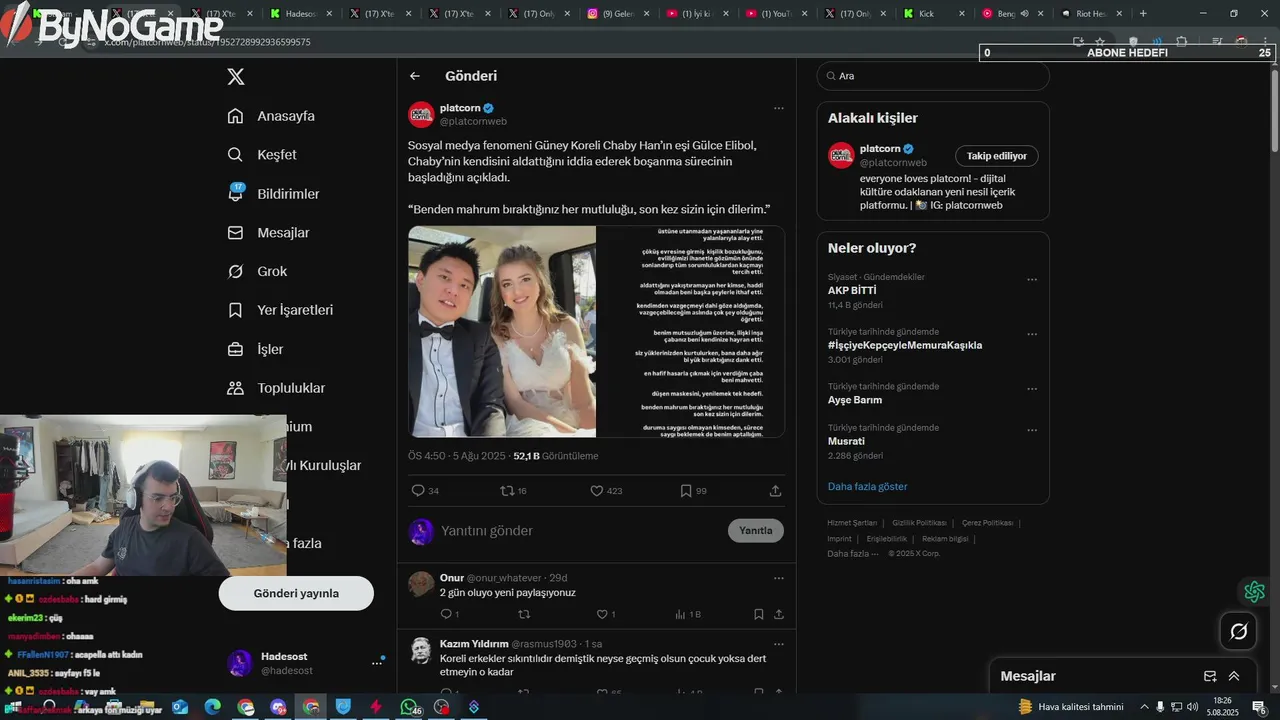Open İşler jobs page
The image size is (1280, 720).
(255, 349)
